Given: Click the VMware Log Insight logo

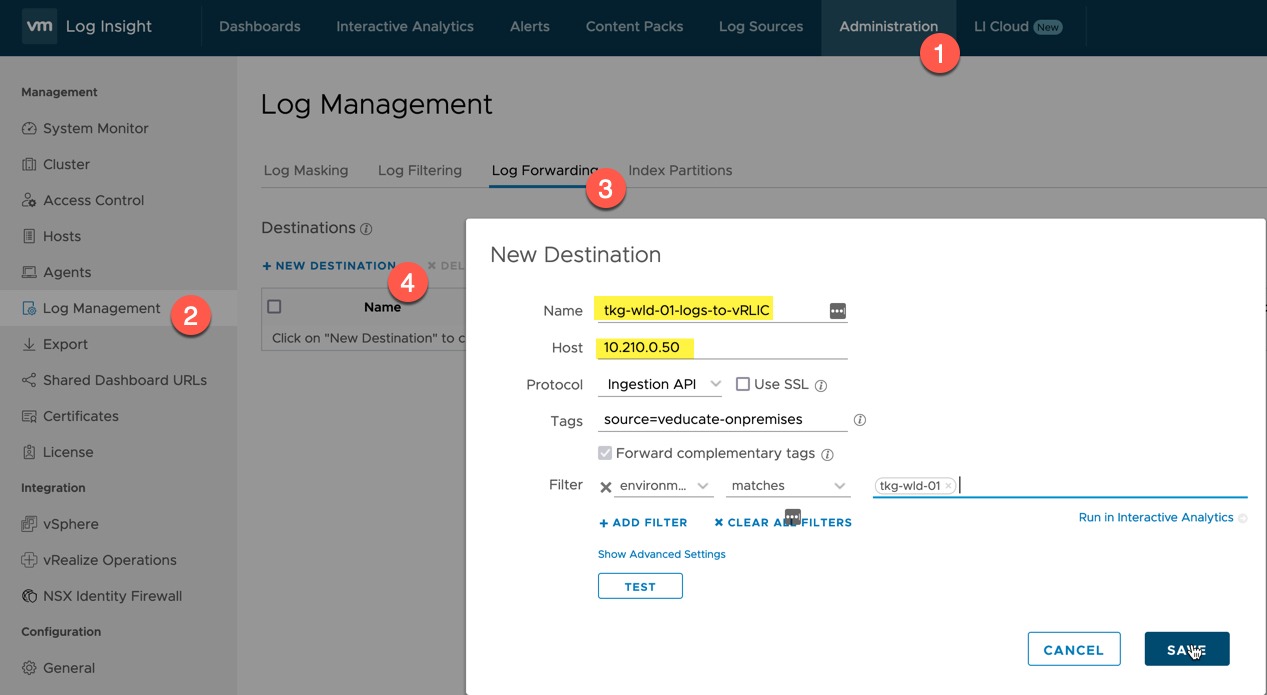Looking at the screenshot, I should (39, 27).
